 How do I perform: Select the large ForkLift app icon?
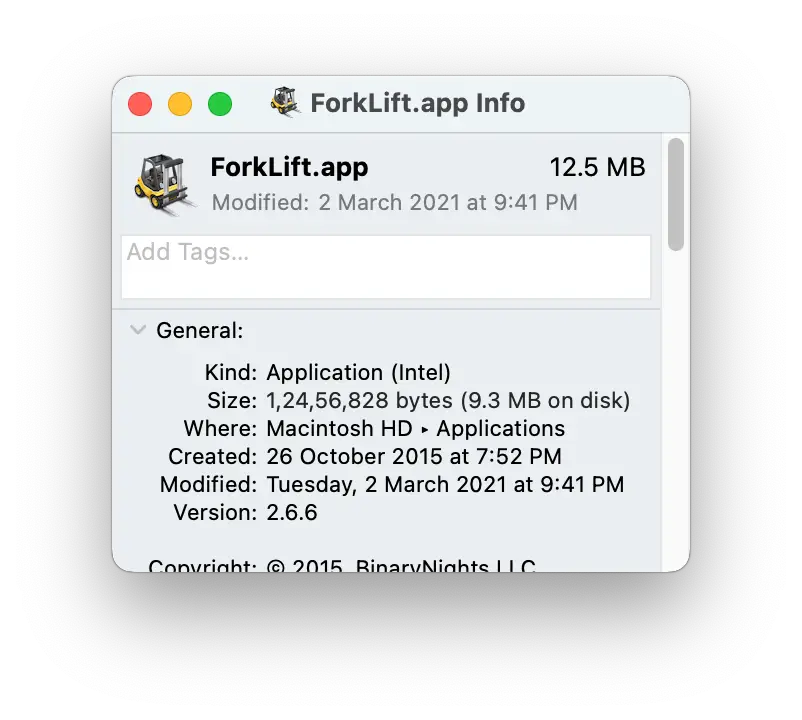coord(165,185)
